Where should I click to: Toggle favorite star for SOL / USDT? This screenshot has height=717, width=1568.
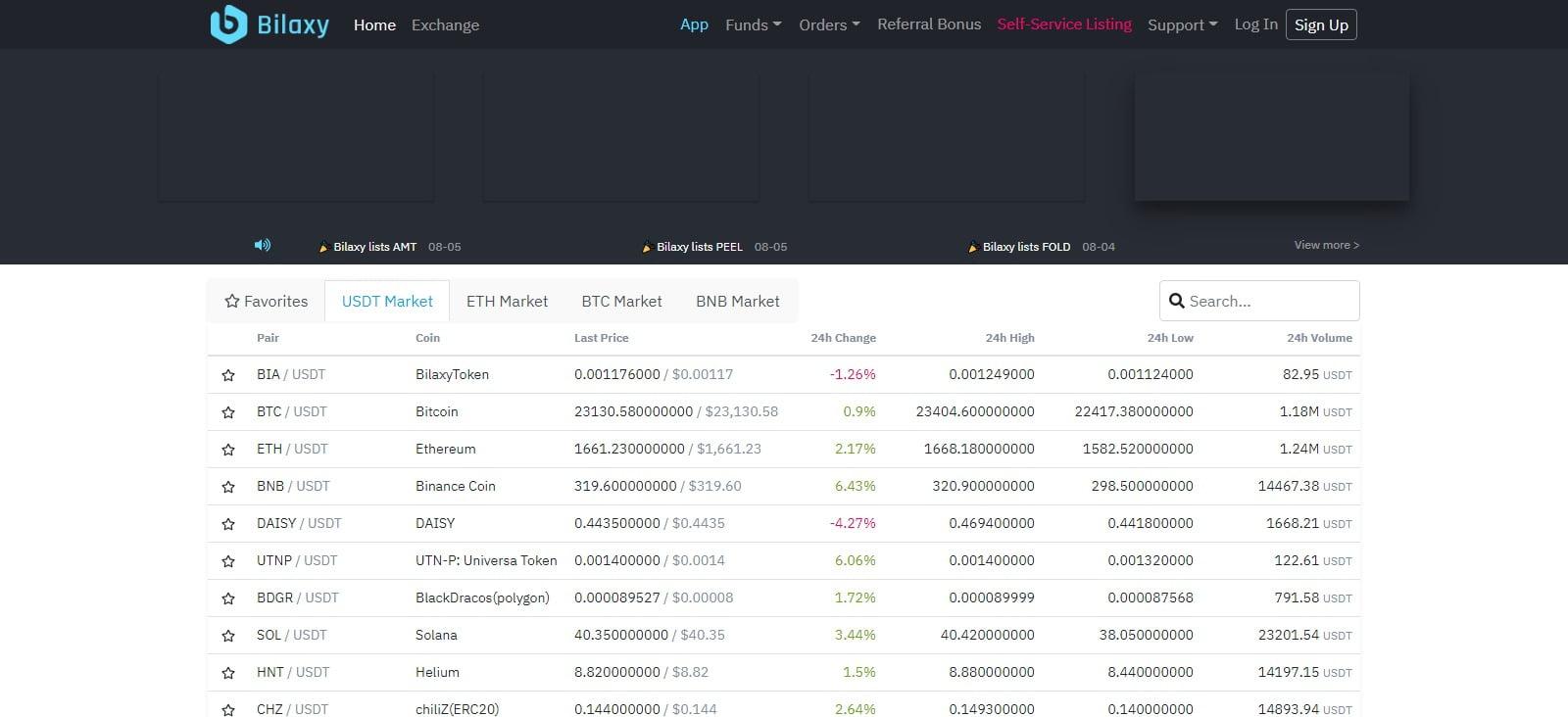pyautogui.click(x=228, y=636)
